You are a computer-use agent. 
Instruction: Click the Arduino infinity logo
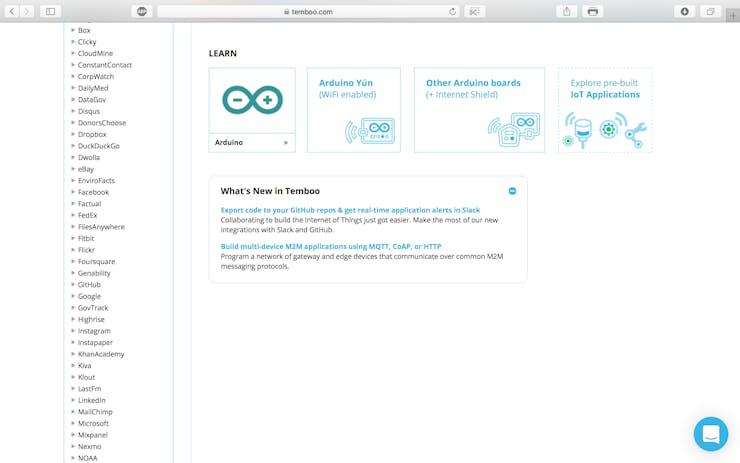pos(252,100)
